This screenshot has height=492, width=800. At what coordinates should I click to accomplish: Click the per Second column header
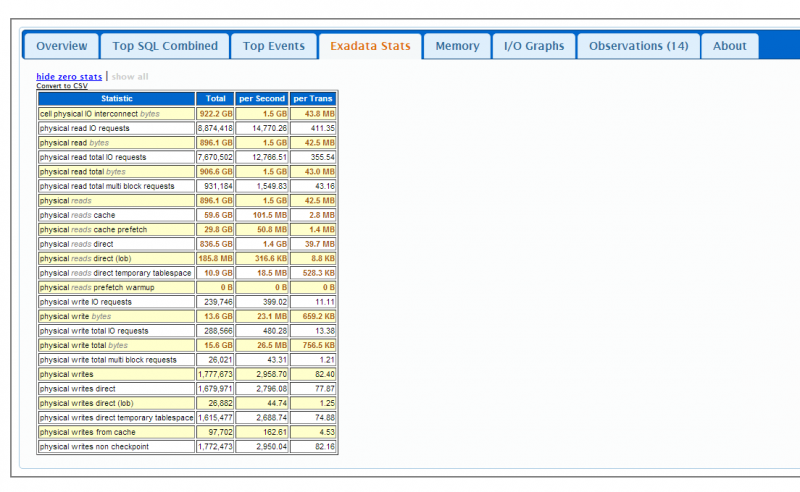pyautogui.click(x=262, y=99)
